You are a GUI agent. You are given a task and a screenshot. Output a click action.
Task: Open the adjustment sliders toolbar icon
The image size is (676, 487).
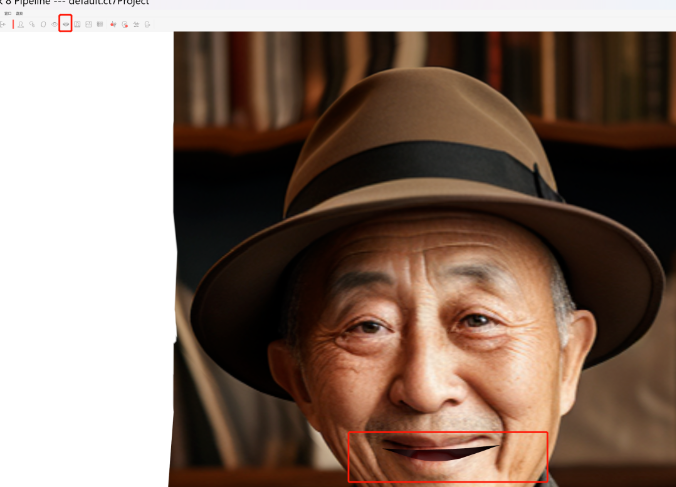(x=136, y=23)
